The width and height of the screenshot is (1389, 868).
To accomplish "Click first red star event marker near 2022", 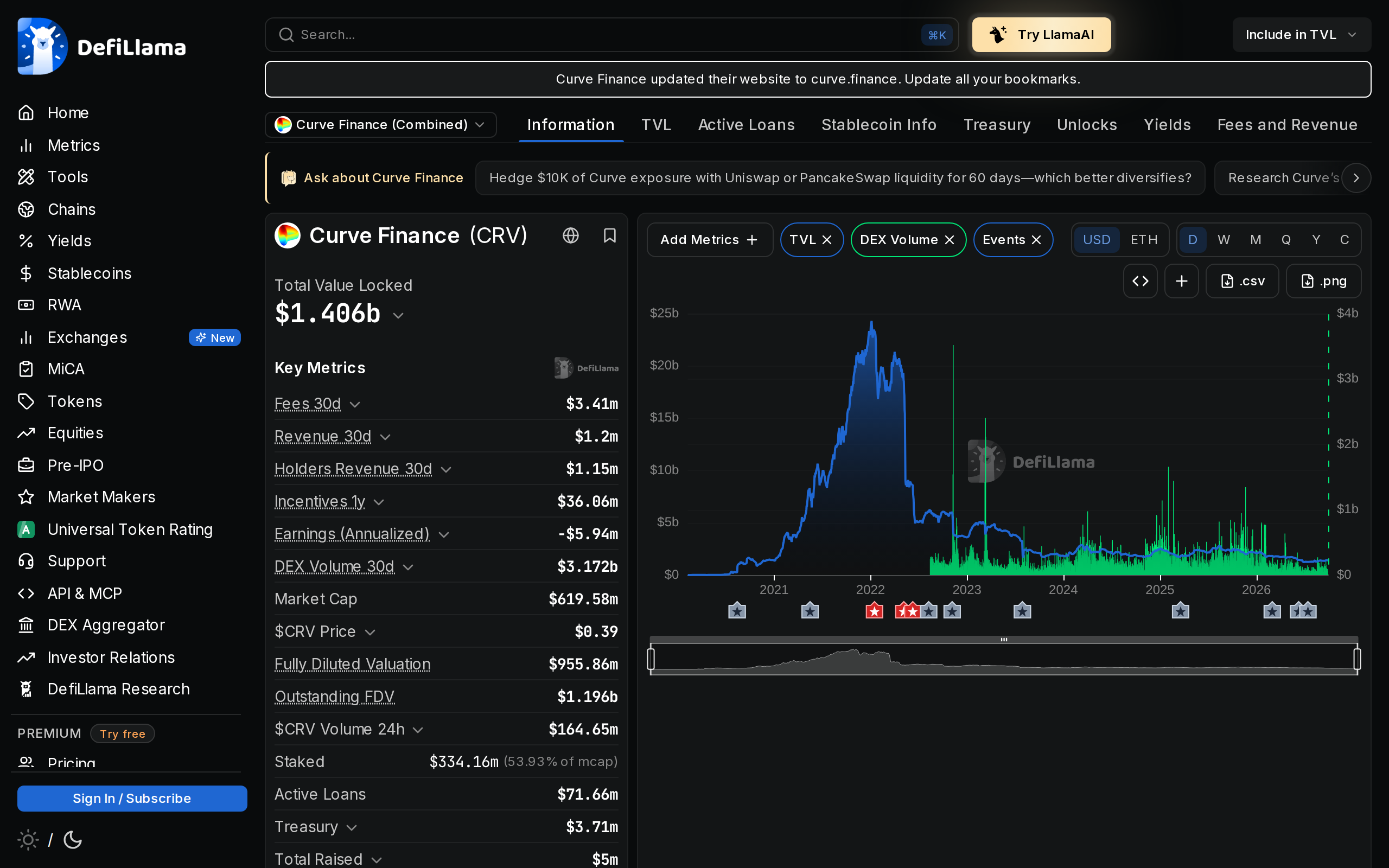I will click(x=874, y=611).
